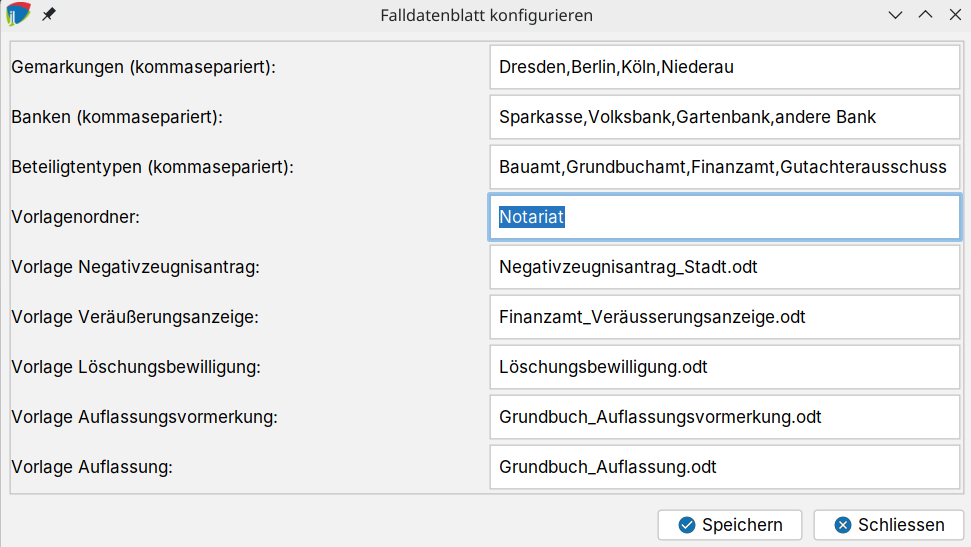Select the Vorlage Auflassung input field

[x=725, y=467]
